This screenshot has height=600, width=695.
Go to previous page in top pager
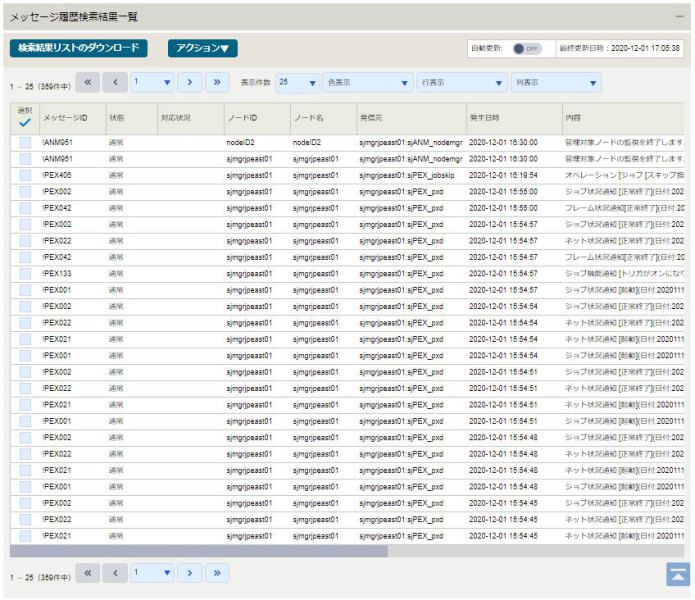point(115,82)
